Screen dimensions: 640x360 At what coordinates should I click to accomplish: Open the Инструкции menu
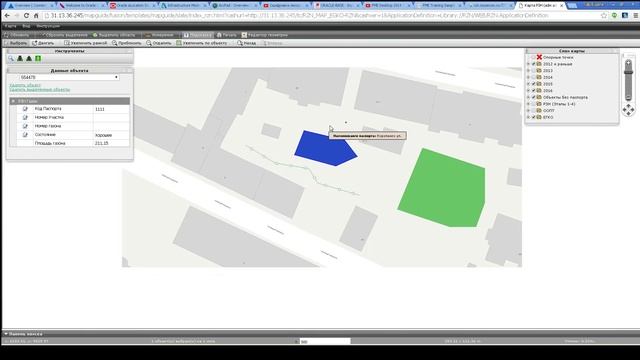tap(48, 26)
